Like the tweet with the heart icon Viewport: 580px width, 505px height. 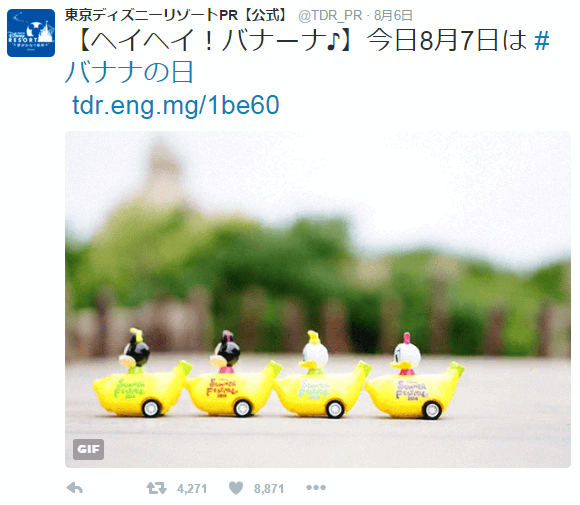(x=236, y=488)
